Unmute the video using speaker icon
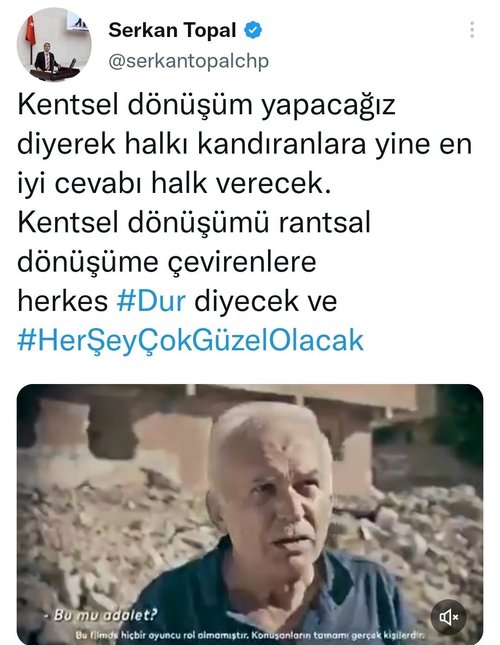This screenshot has width=500, height=645. click(x=448, y=617)
